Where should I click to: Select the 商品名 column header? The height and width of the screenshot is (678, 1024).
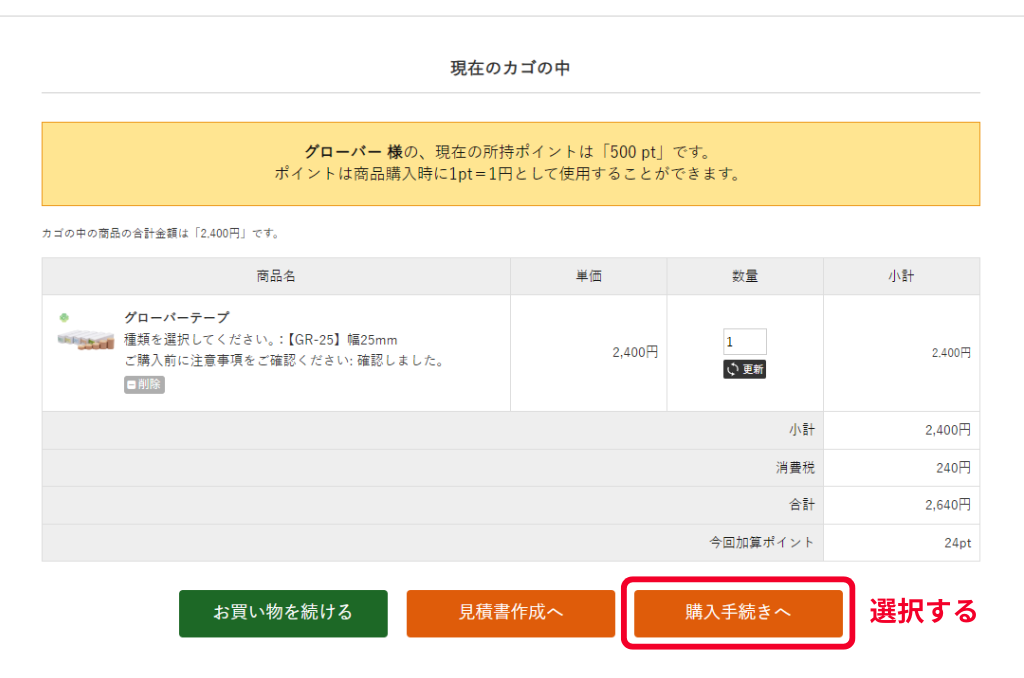(x=276, y=276)
